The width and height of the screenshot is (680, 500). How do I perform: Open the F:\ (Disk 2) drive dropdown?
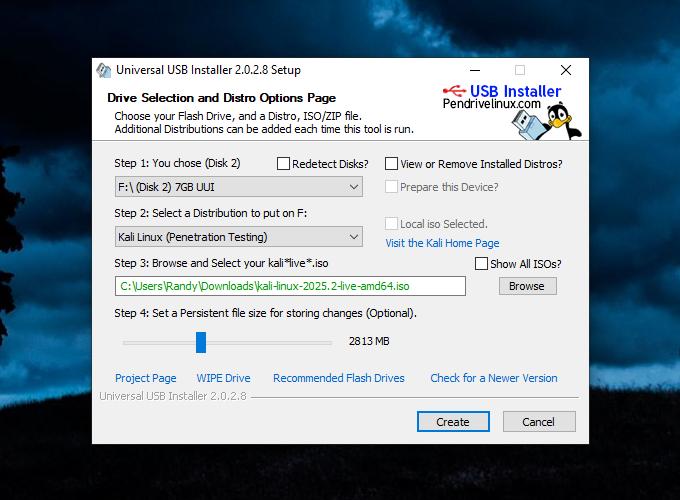point(238,187)
